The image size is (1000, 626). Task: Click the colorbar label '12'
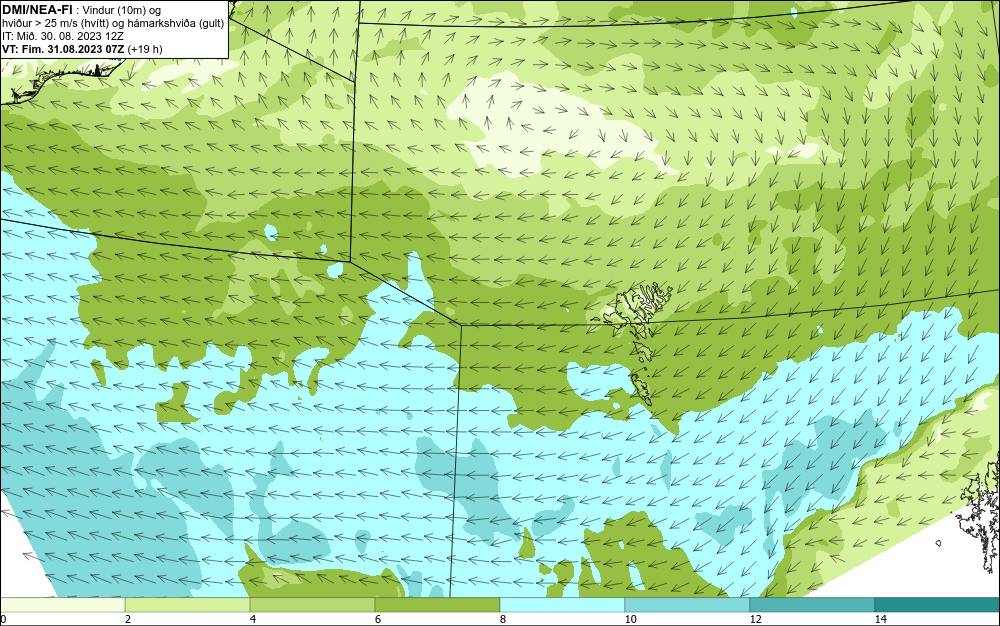[756, 620]
